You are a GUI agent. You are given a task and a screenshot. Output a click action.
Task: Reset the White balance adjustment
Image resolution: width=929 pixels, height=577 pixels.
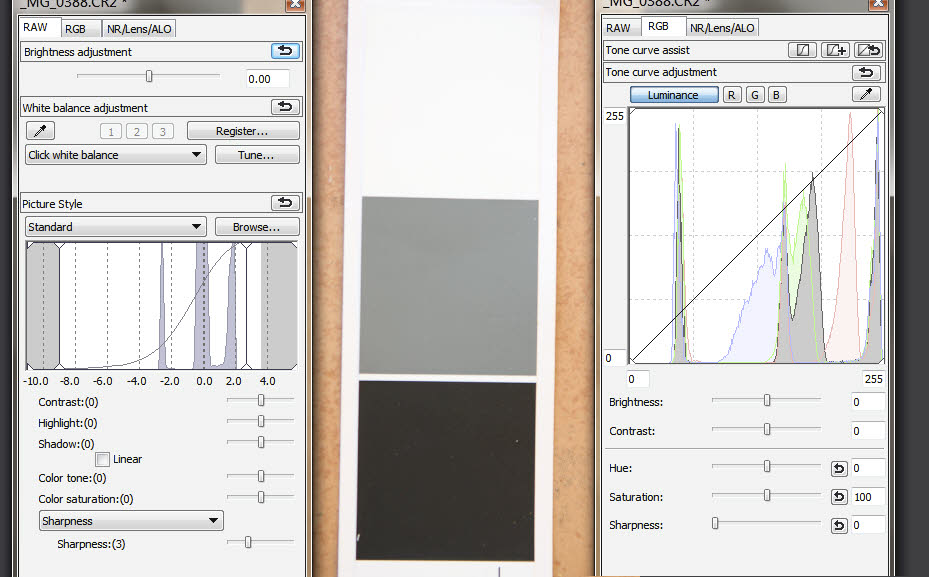pyautogui.click(x=285, y=107)
